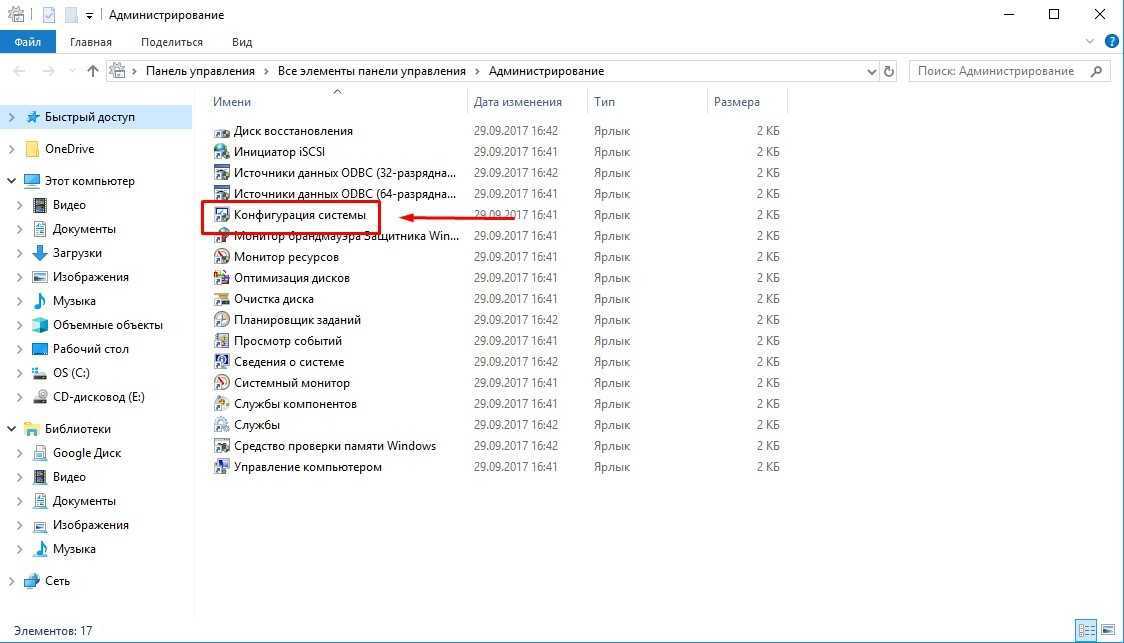The image size is (1124, 643).
Task: Sort by the Дата изменения column header
Action: coord(517,102)
